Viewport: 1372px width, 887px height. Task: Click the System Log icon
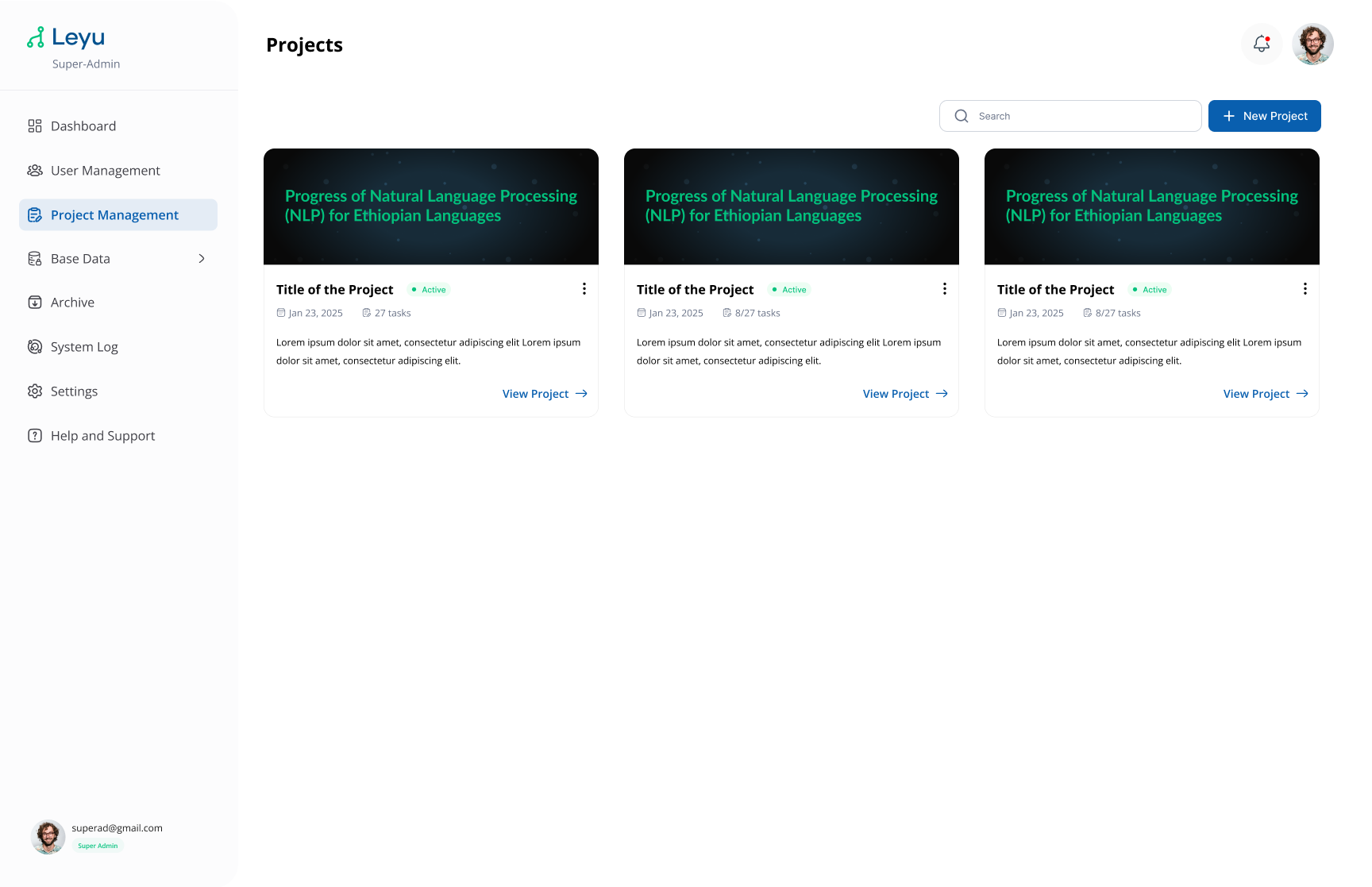35,347
